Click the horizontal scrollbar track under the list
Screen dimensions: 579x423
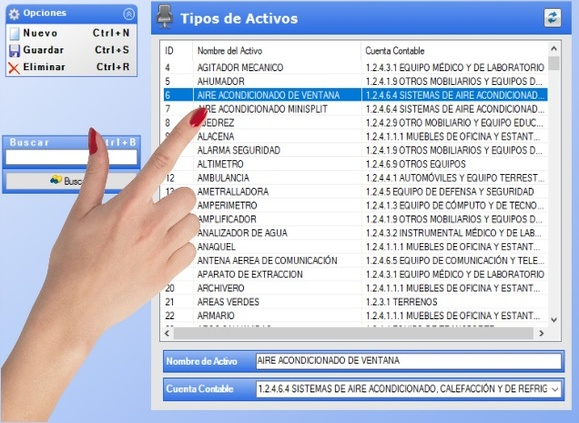354,333
